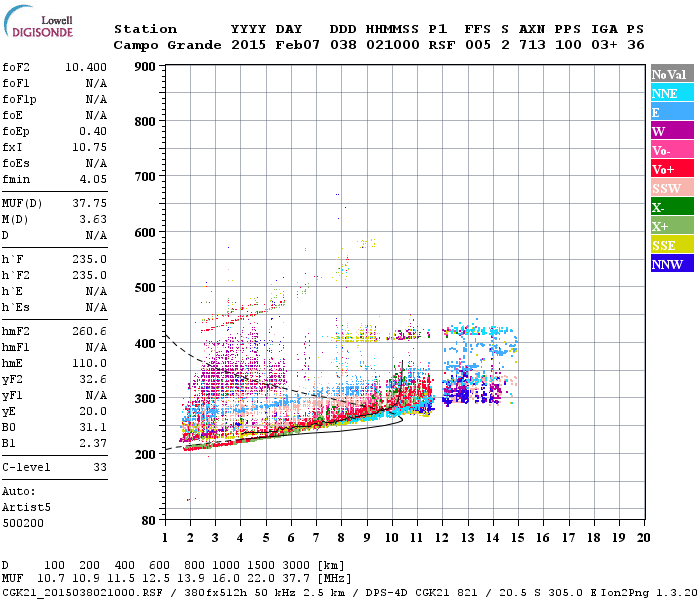700x600 pixels.
Task: Click the fxI value 10.75
Action: (90, 147)
